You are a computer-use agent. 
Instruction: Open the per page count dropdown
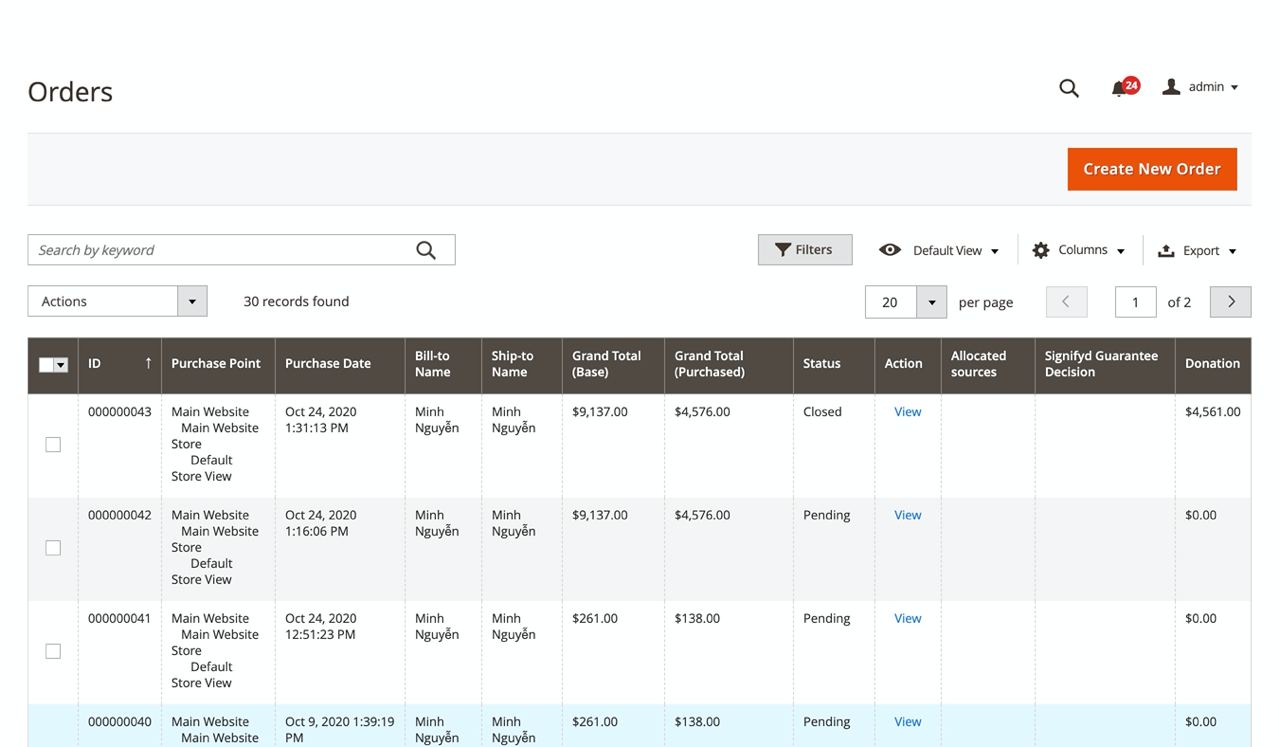click(931, 302)
